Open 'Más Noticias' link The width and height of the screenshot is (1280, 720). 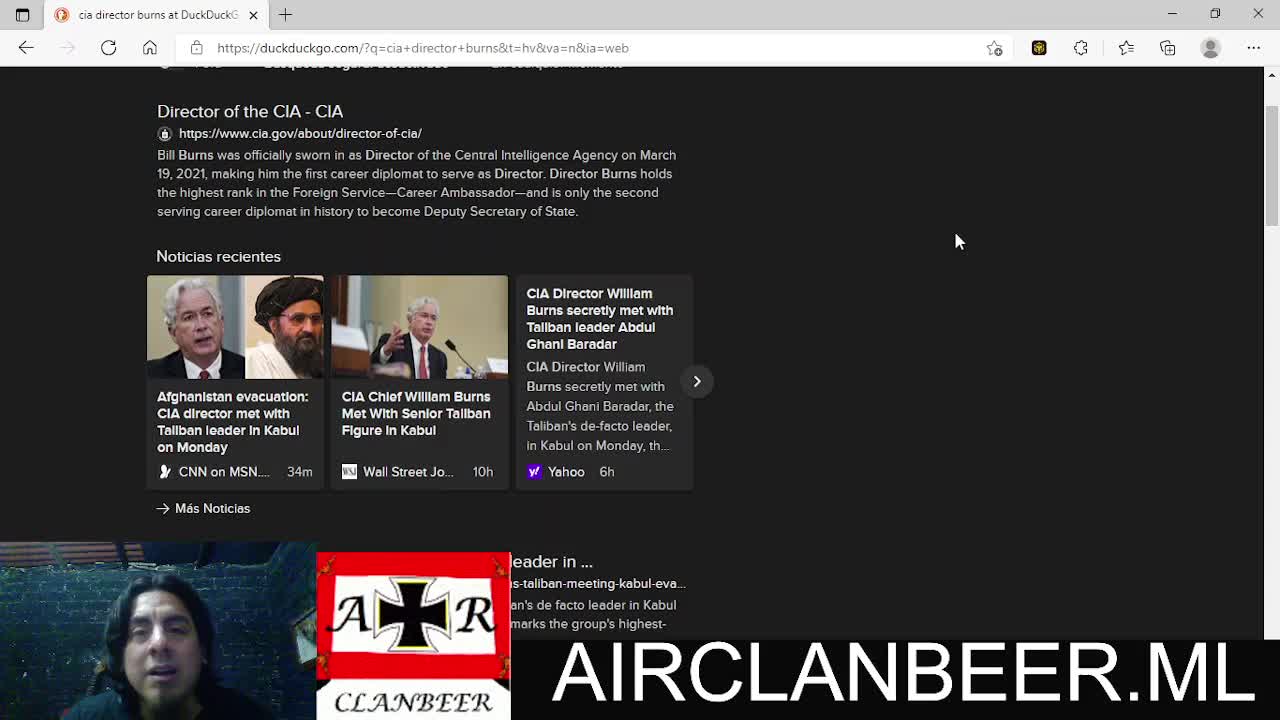203,508
